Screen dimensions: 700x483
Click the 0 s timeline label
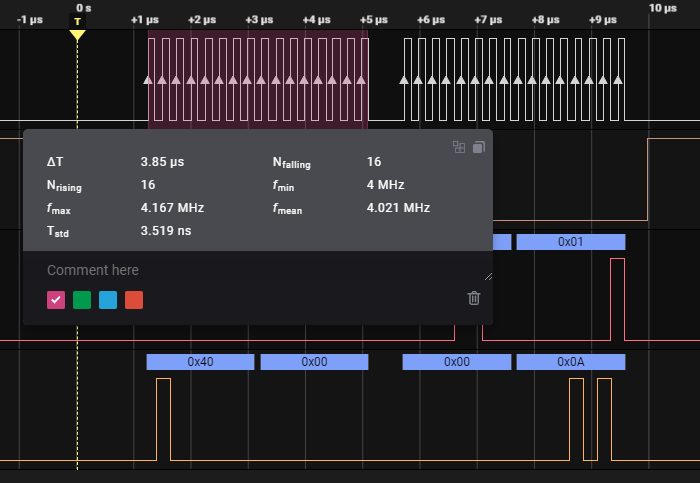pos(83,8)
